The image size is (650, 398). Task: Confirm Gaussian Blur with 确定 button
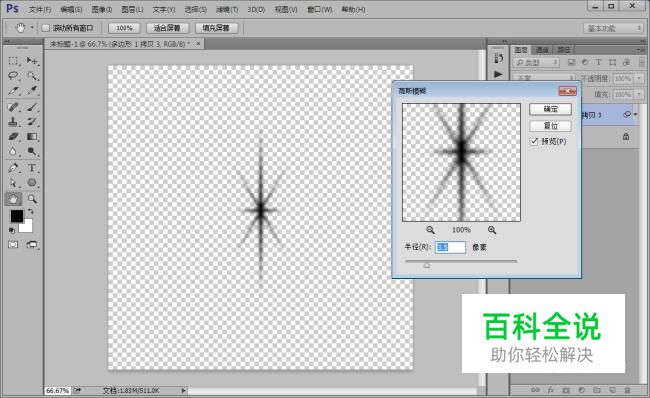click(x=551, y=109)
